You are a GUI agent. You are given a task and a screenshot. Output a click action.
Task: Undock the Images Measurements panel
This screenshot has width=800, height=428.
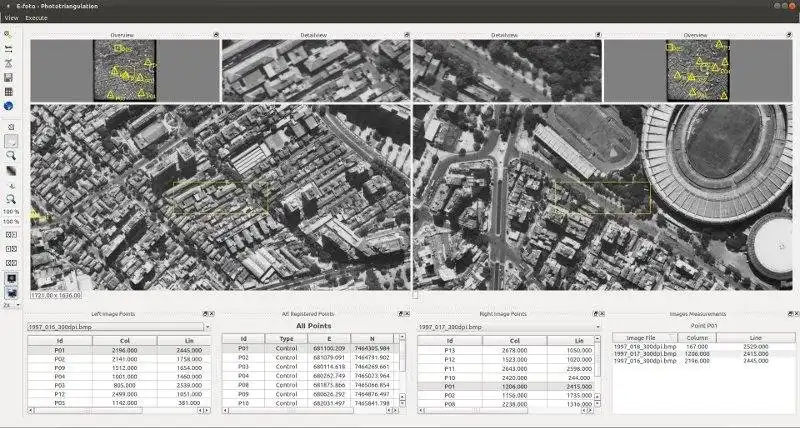point(790,314)
